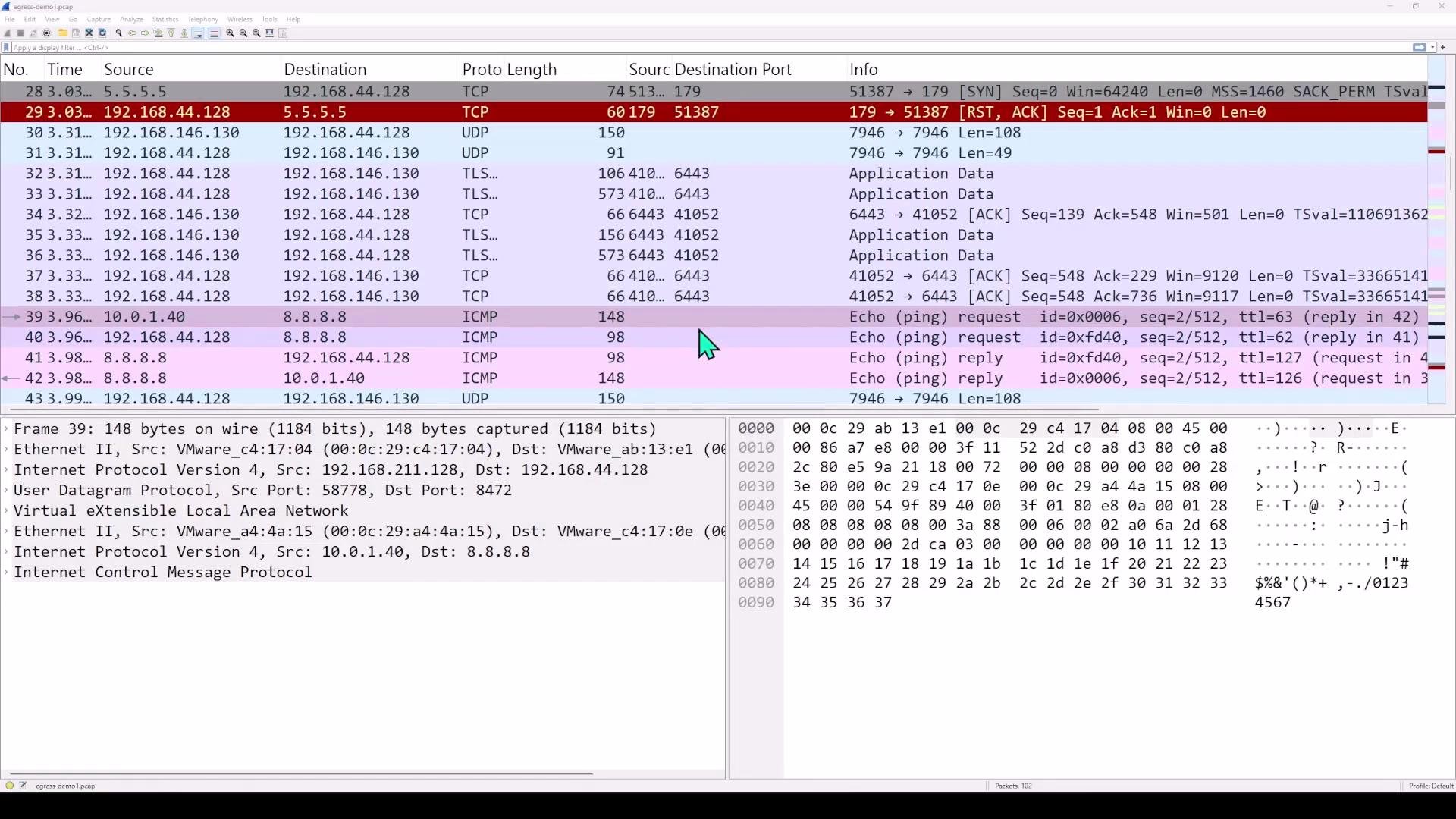Go to a specified packet

click(158, 33)
